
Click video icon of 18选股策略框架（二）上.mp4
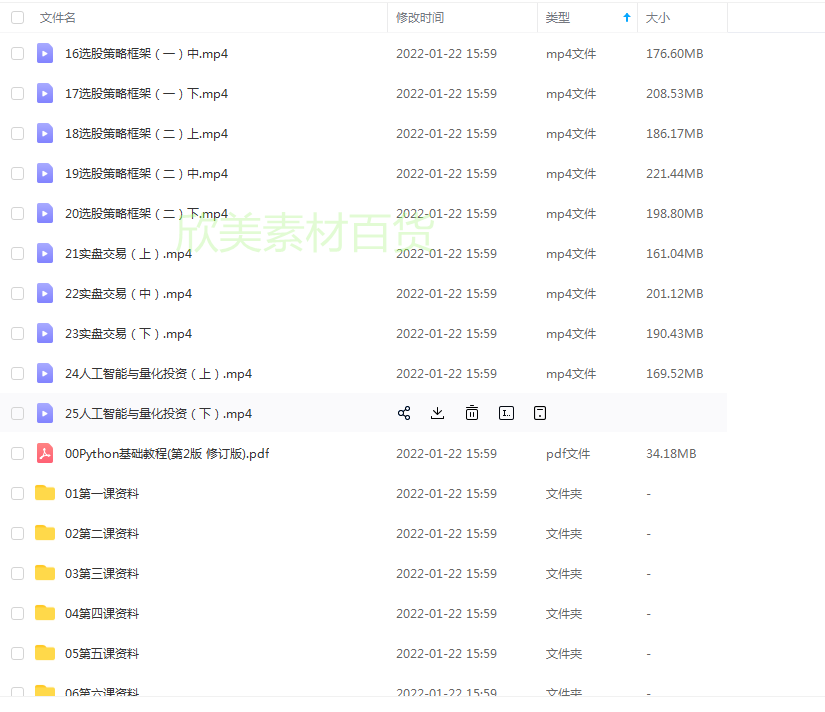[45, 133]
